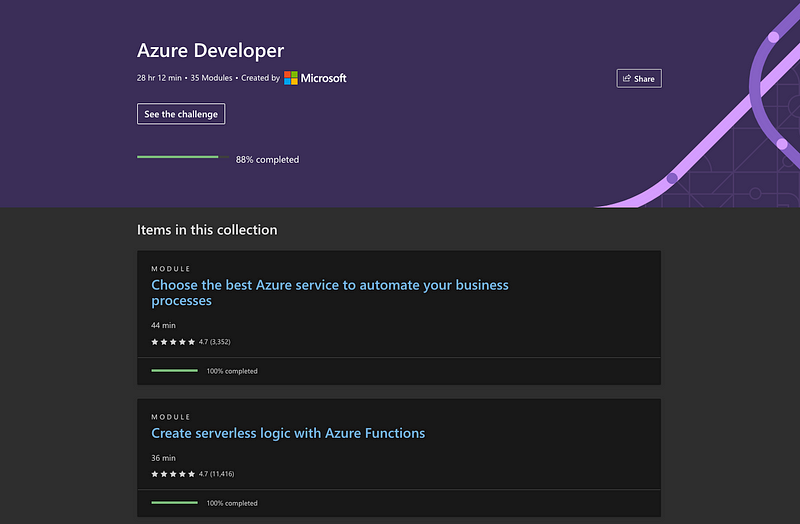Click the '44 min' duration text

[x=163, y=325]
